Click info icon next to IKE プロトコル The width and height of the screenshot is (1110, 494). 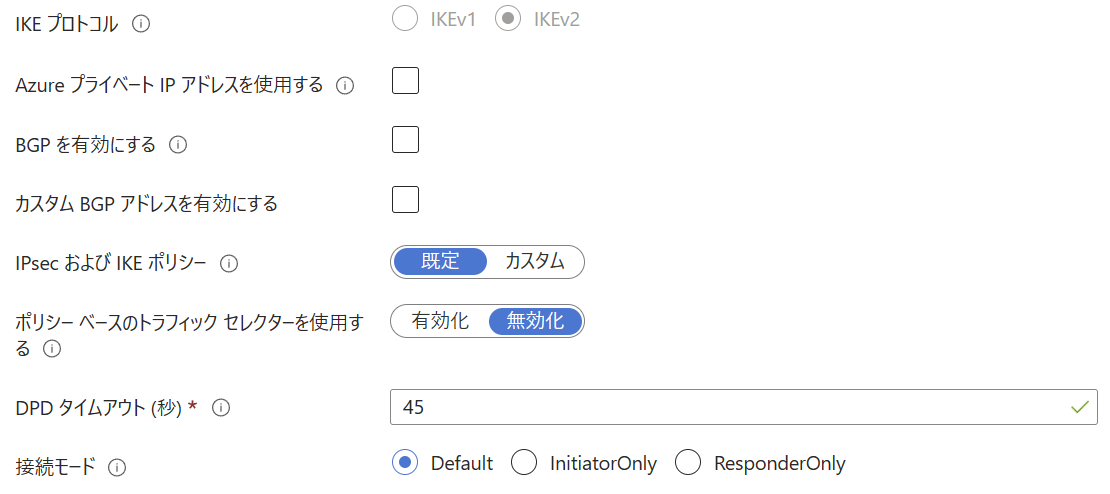tap(141, 25)
